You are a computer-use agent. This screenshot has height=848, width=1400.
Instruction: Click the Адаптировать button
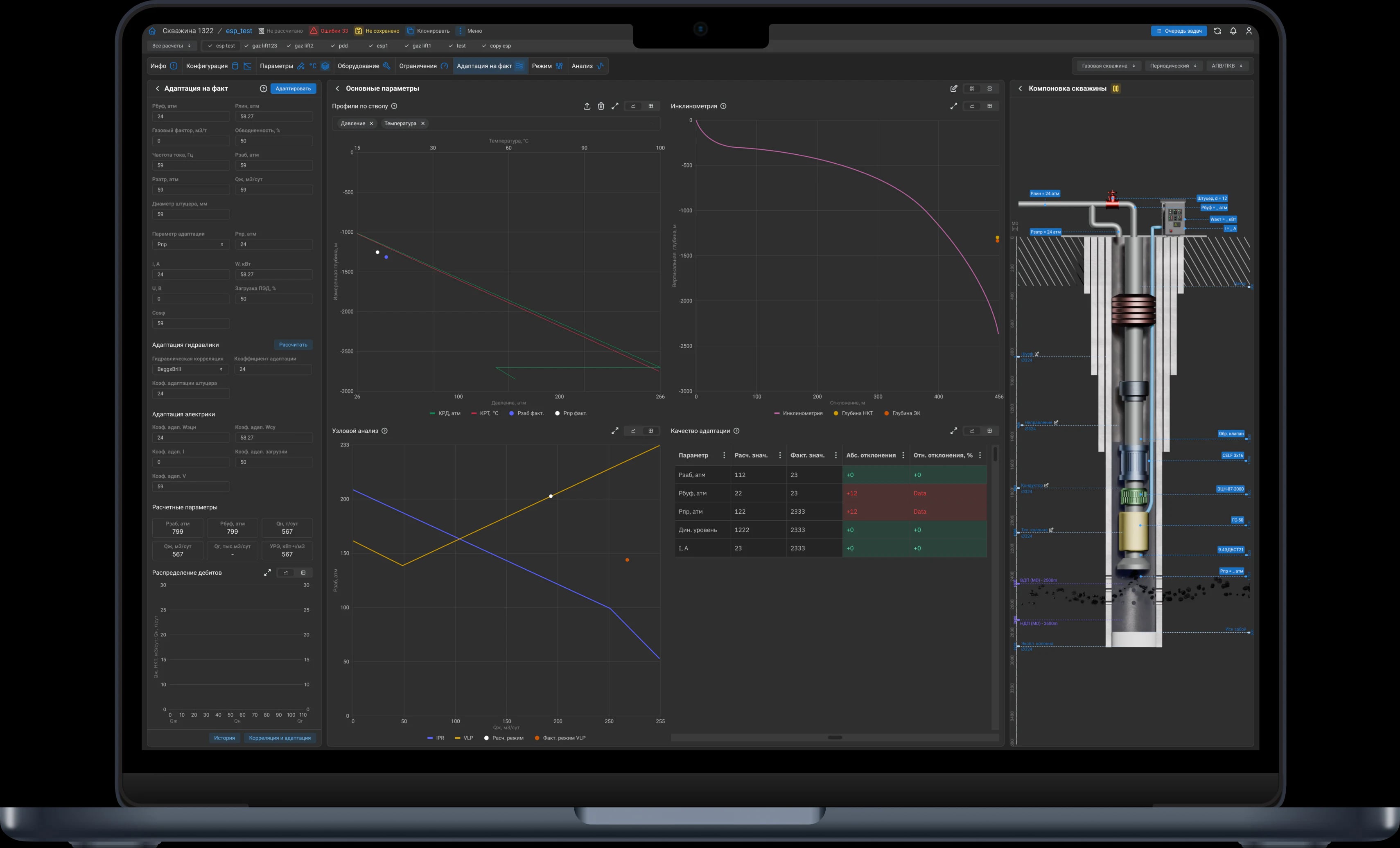pyautogui.click(x=293, y=88)
